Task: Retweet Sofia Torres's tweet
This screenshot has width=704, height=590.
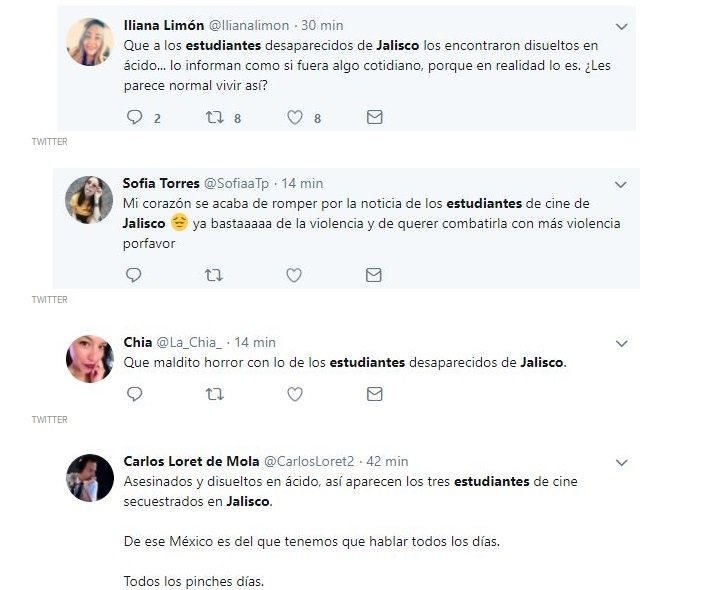Action: (x=214, y=274)
